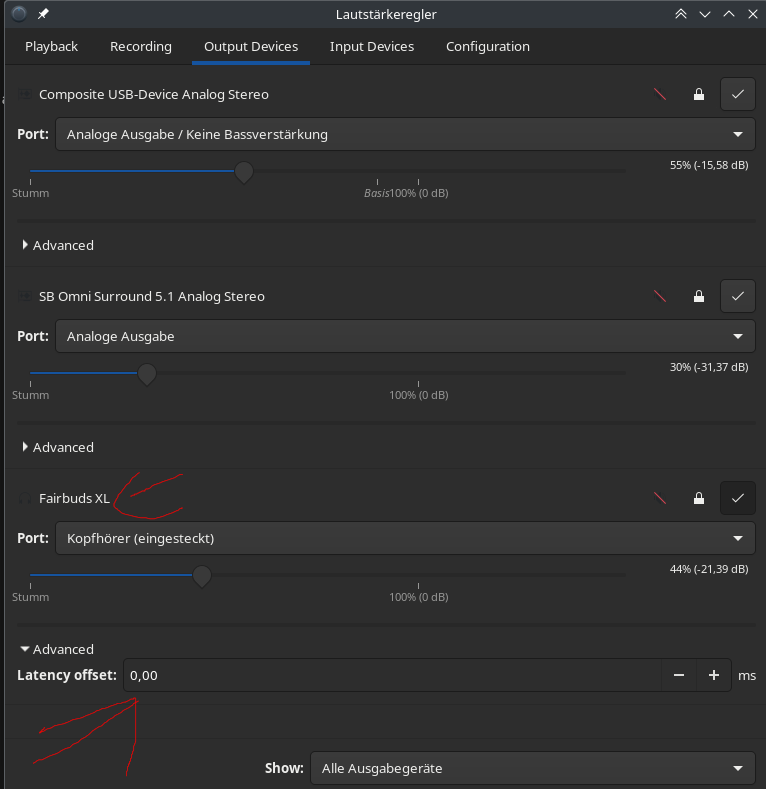Screen dimensions: 766x789
Task: Open the window menu icon at title bar left
Action: pos(19,14)
